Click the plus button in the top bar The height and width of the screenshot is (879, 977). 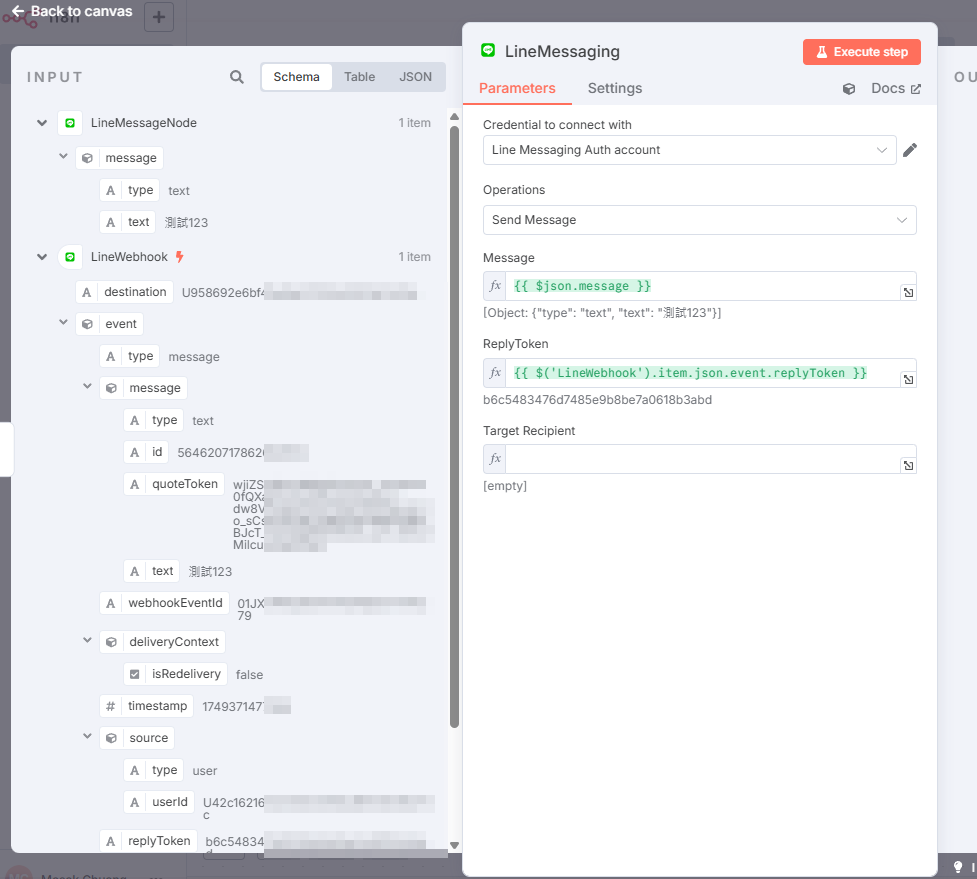click(159, 17)
